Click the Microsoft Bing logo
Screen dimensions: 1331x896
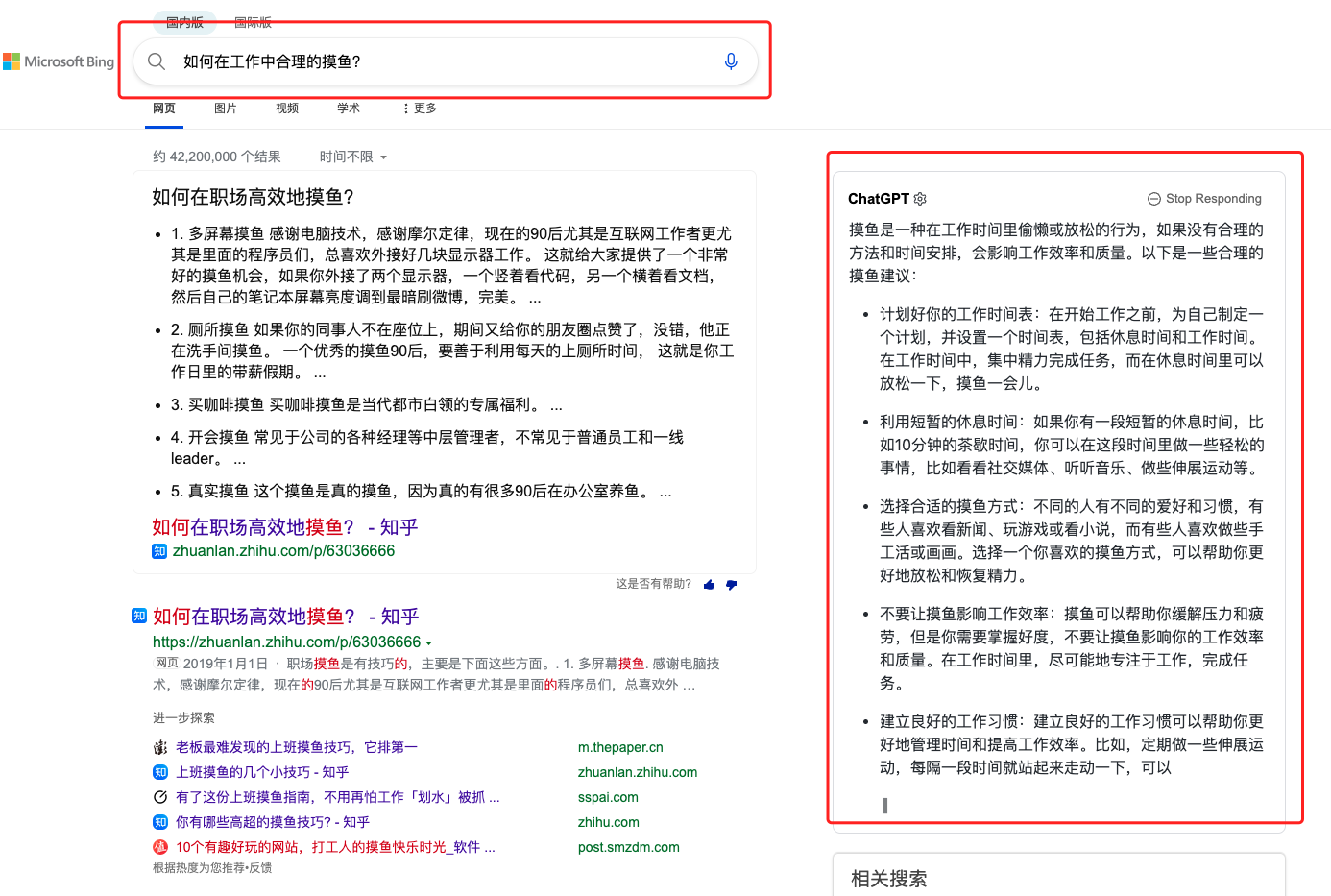click(59, 61)
